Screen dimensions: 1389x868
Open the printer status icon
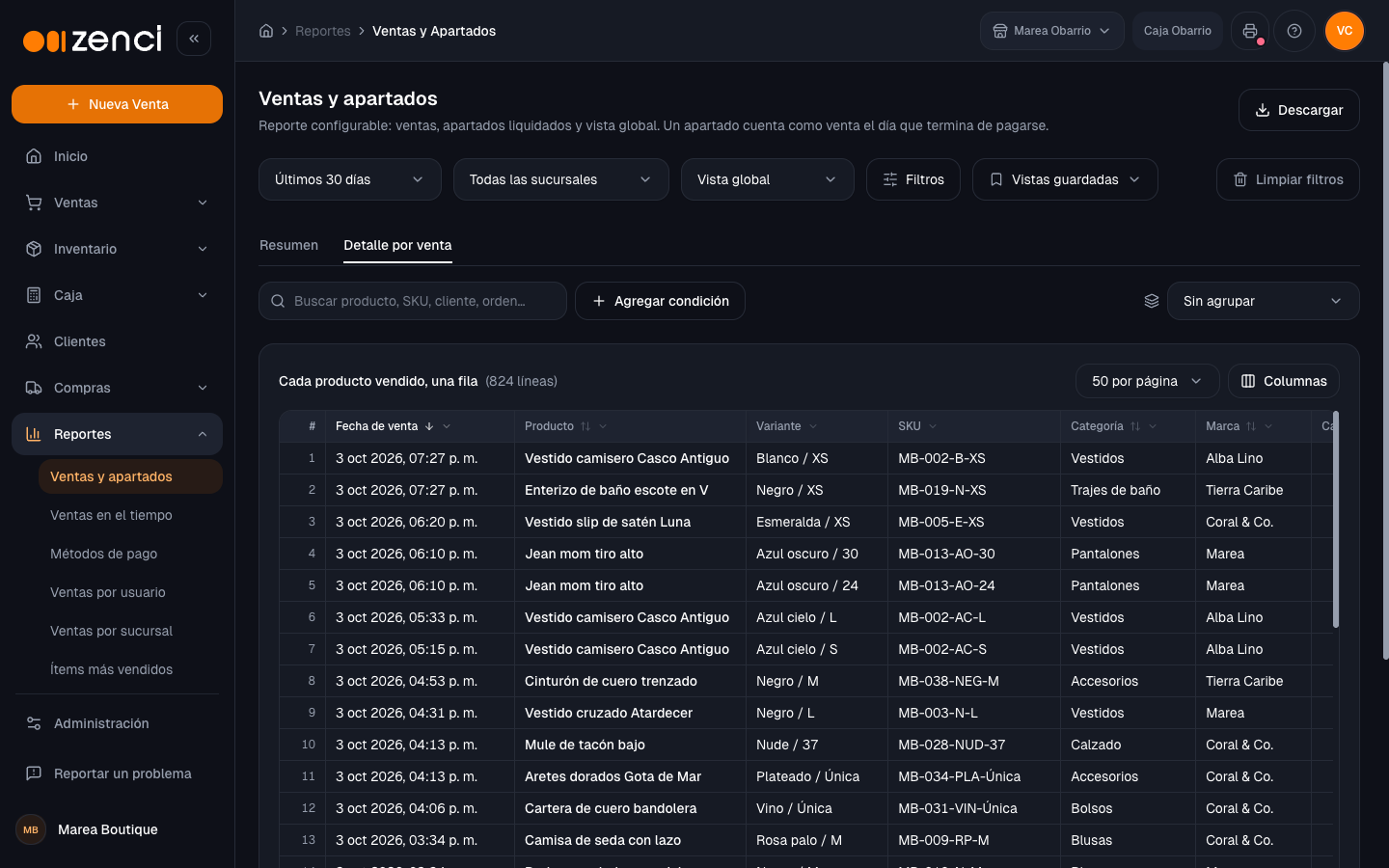(1250, 31)
